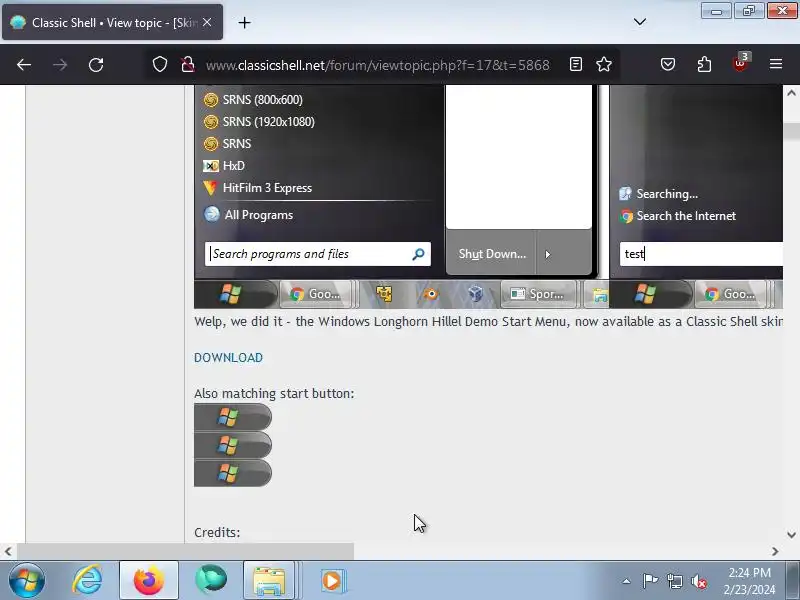Launch Internet Explorer from taskbar
Viewport: 800px width, 600px height.
click(87, 581)
